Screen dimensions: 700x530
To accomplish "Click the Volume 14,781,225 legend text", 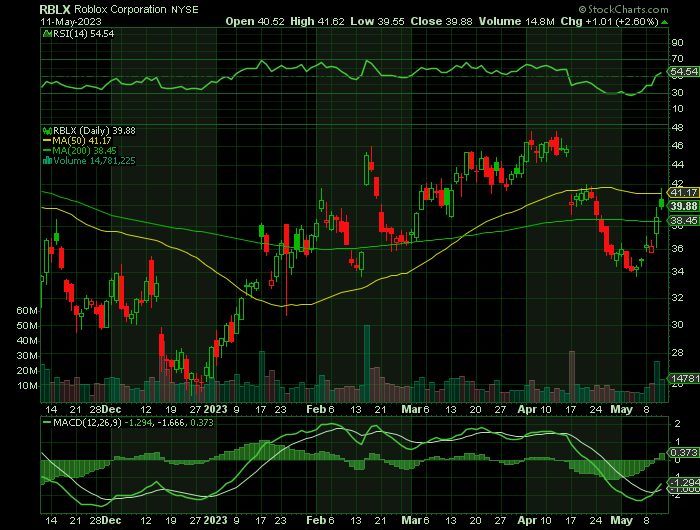I will [x=94, y=161].
